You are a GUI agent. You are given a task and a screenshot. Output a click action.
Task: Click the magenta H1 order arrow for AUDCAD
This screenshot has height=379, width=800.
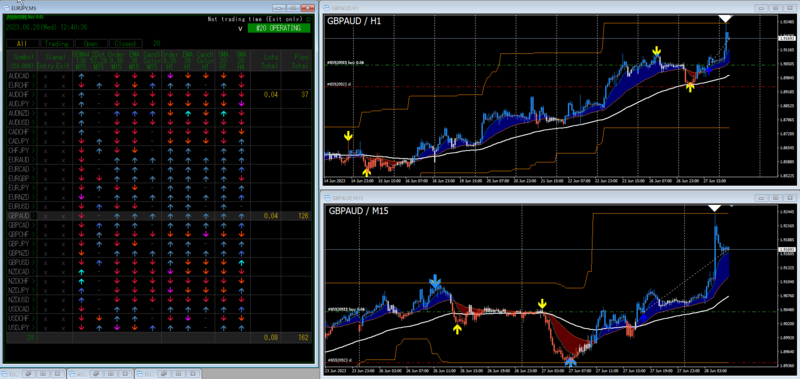click(x=170, y=75)
